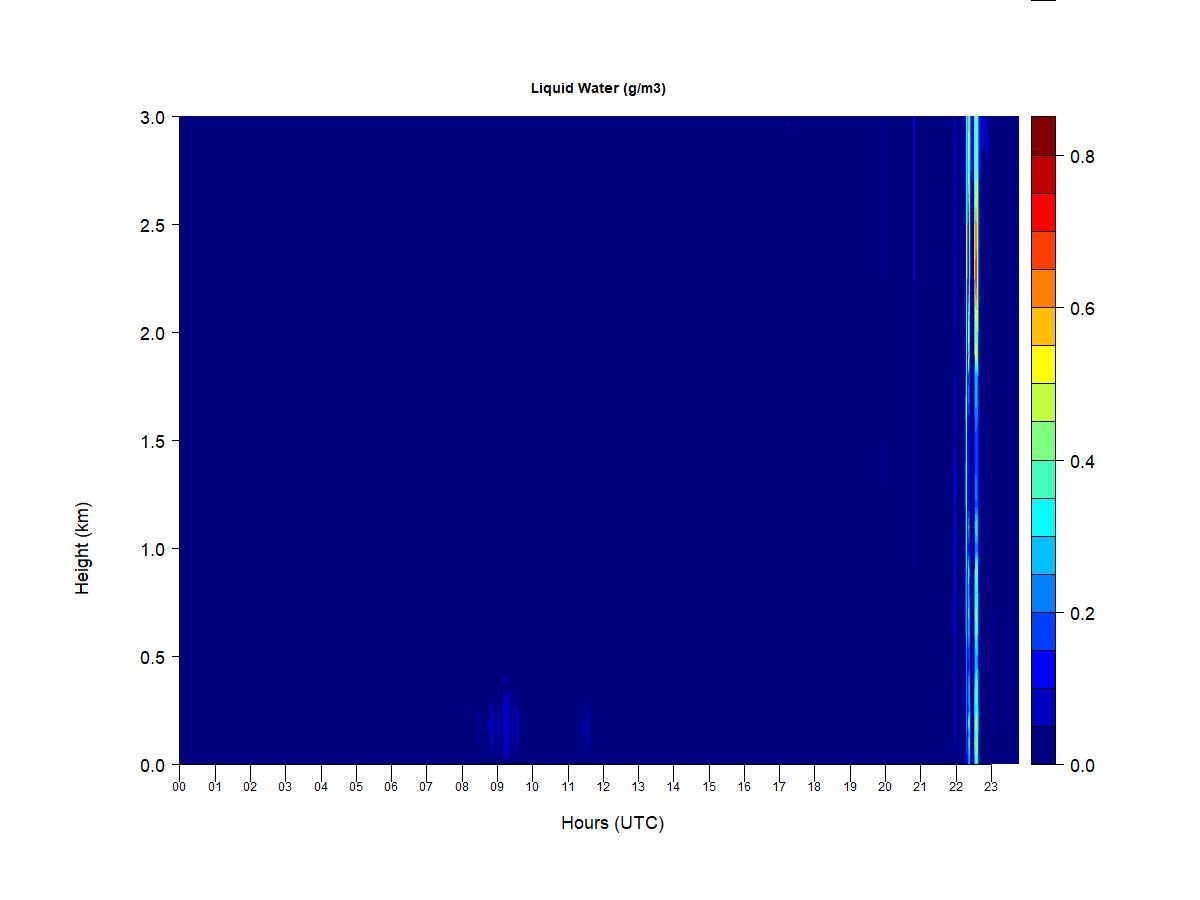Click the 0.4 colorbar scale label
This screenshot has width=1200, height=900.
click(x=1082, y=462)
